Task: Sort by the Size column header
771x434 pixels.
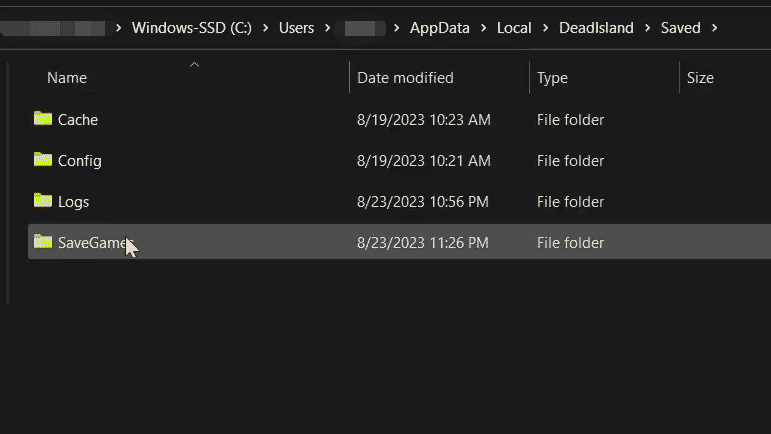Action: pos(700,78)
